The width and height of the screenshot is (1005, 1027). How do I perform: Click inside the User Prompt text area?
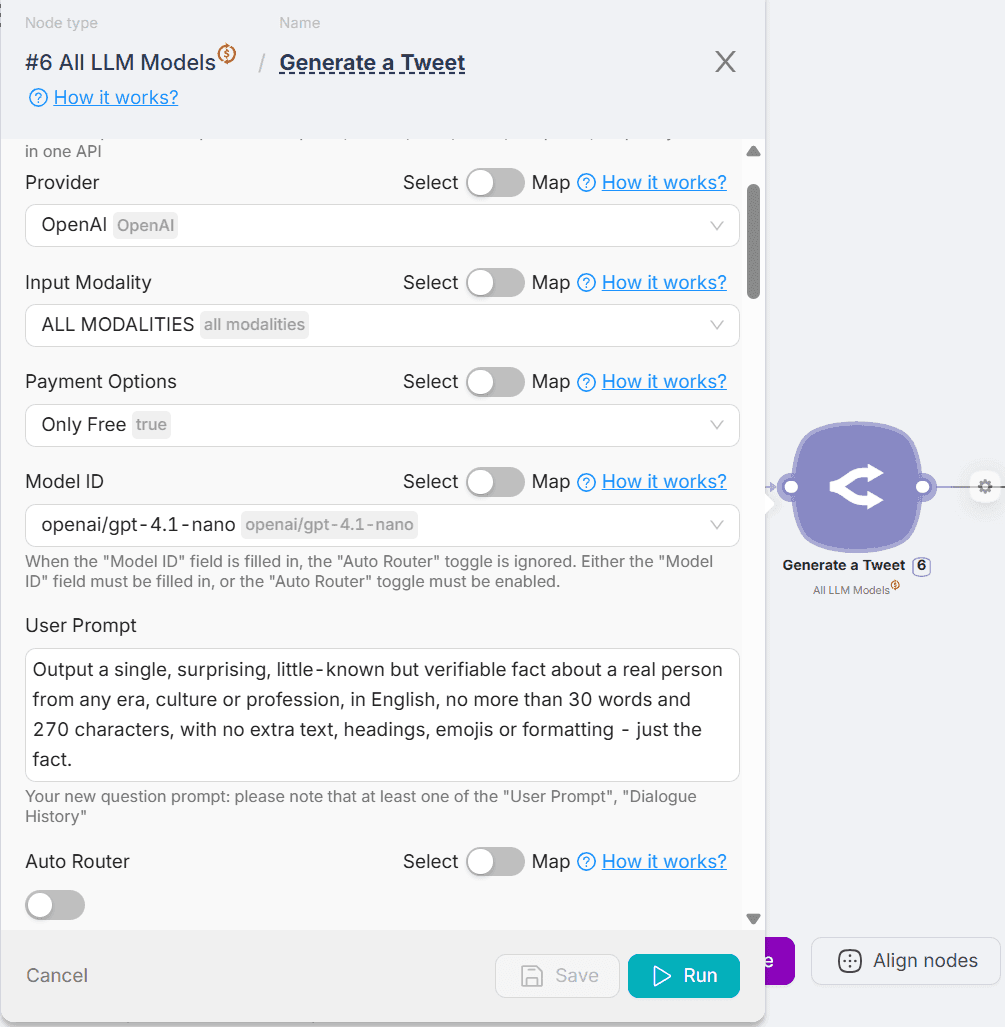[x=380, y=710]
